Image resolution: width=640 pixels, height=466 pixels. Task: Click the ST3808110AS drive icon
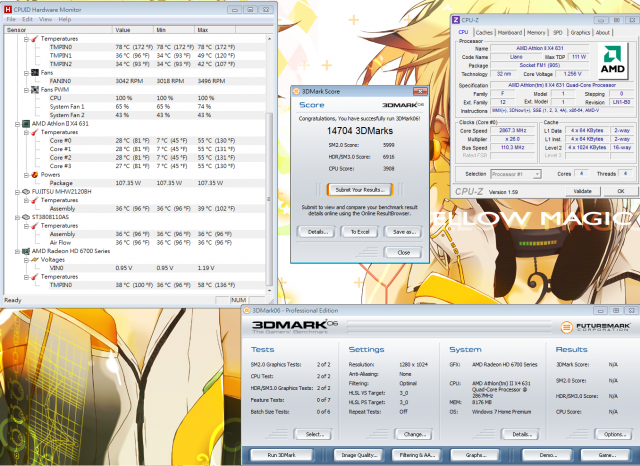[26, 217]
